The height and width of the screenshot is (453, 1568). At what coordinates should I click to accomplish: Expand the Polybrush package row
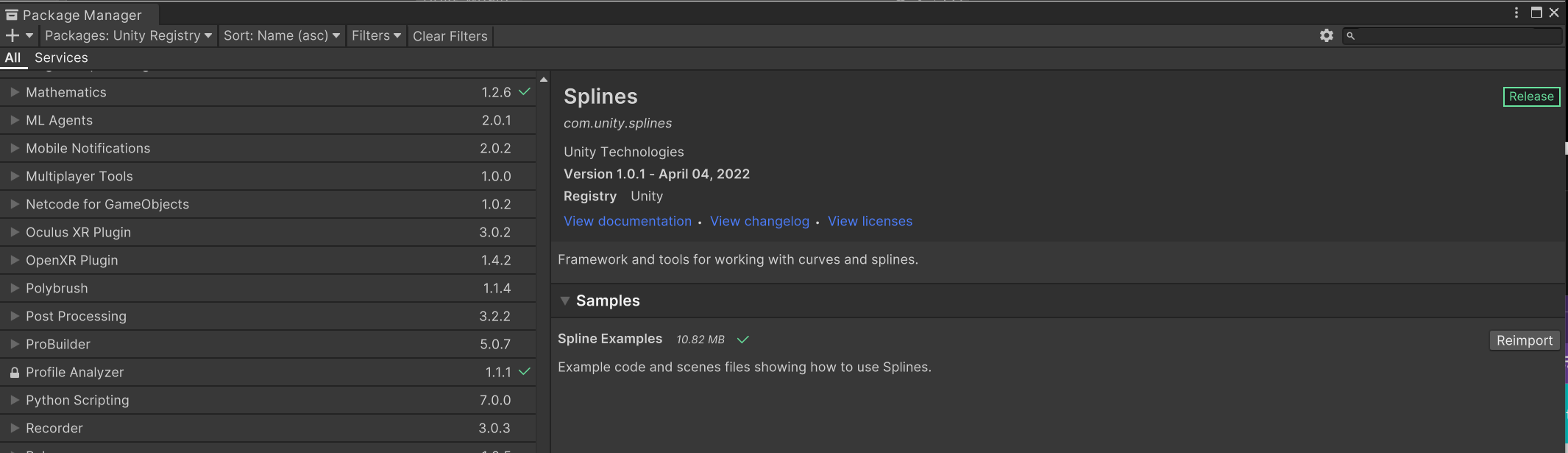pos(14,288)
